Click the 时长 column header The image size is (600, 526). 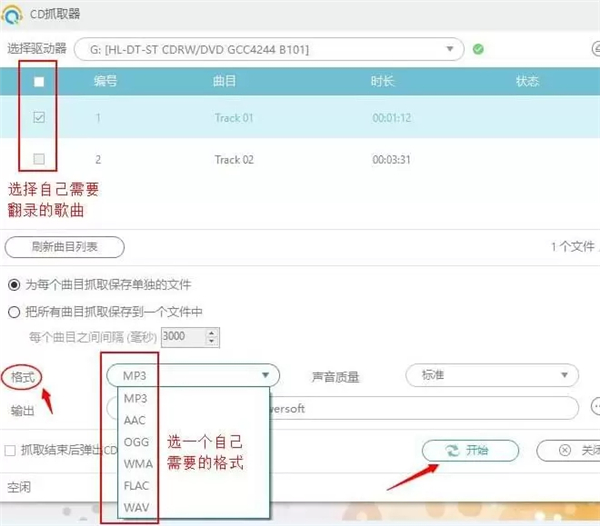click(382, 81)
